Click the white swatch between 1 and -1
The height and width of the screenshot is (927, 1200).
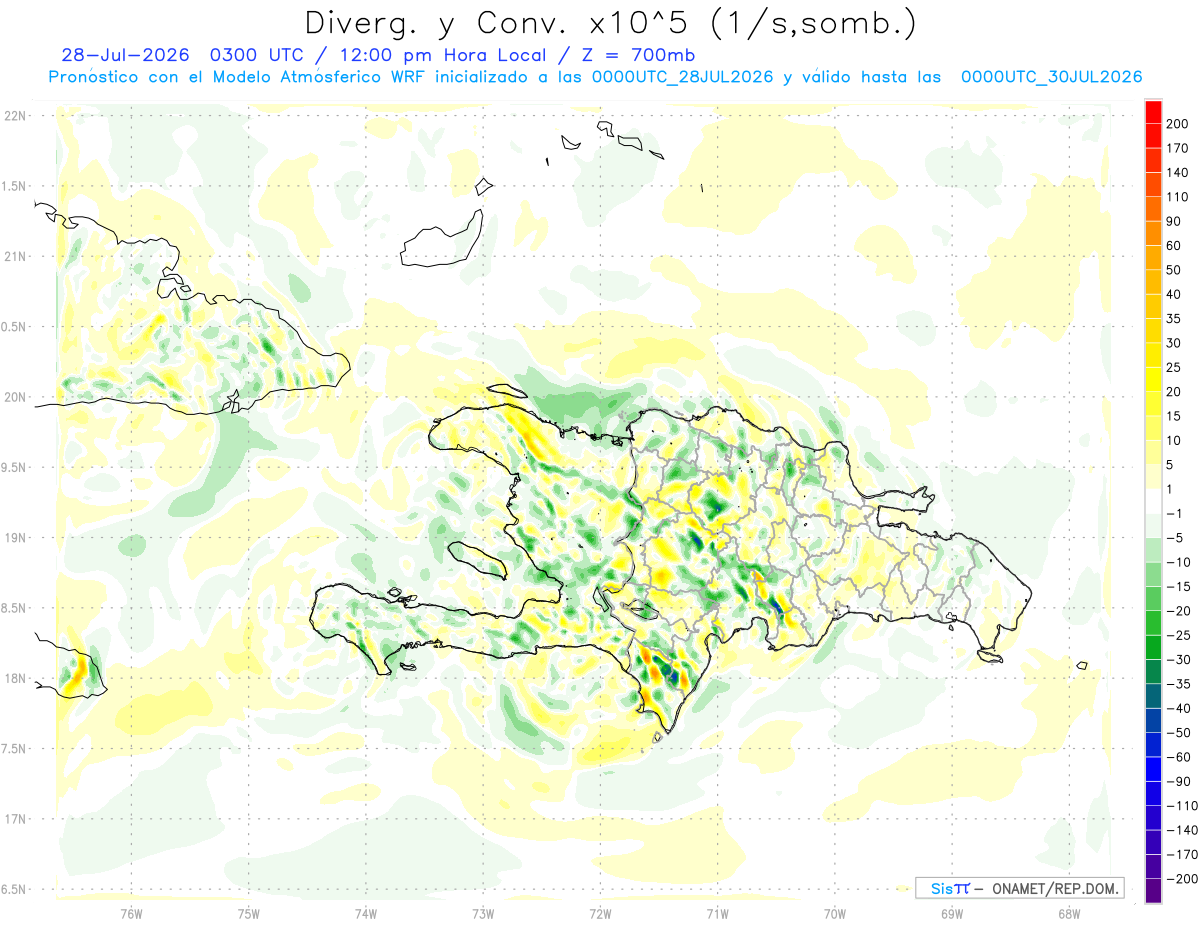pos(1153,501)
